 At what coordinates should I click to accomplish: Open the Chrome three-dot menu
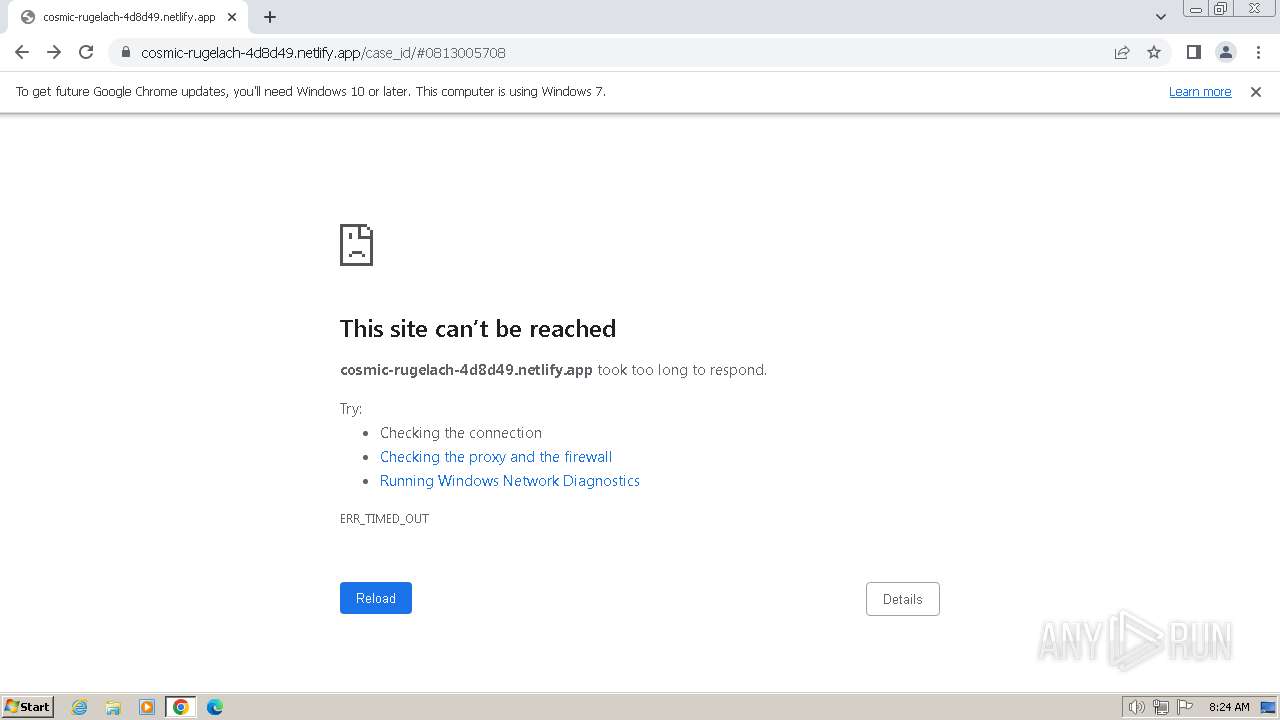tap(1258, 52)
